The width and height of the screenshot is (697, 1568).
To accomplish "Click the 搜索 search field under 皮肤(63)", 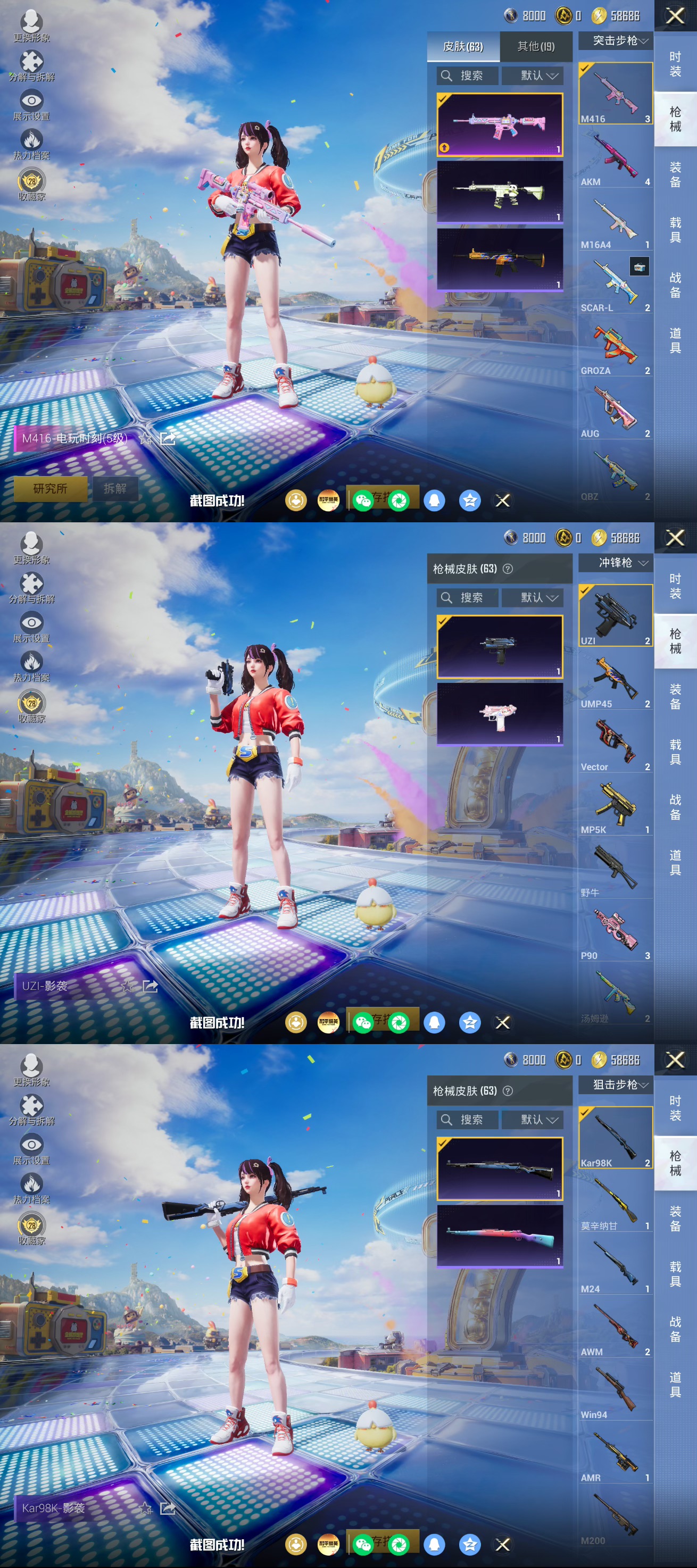I will tap(468, 76).
